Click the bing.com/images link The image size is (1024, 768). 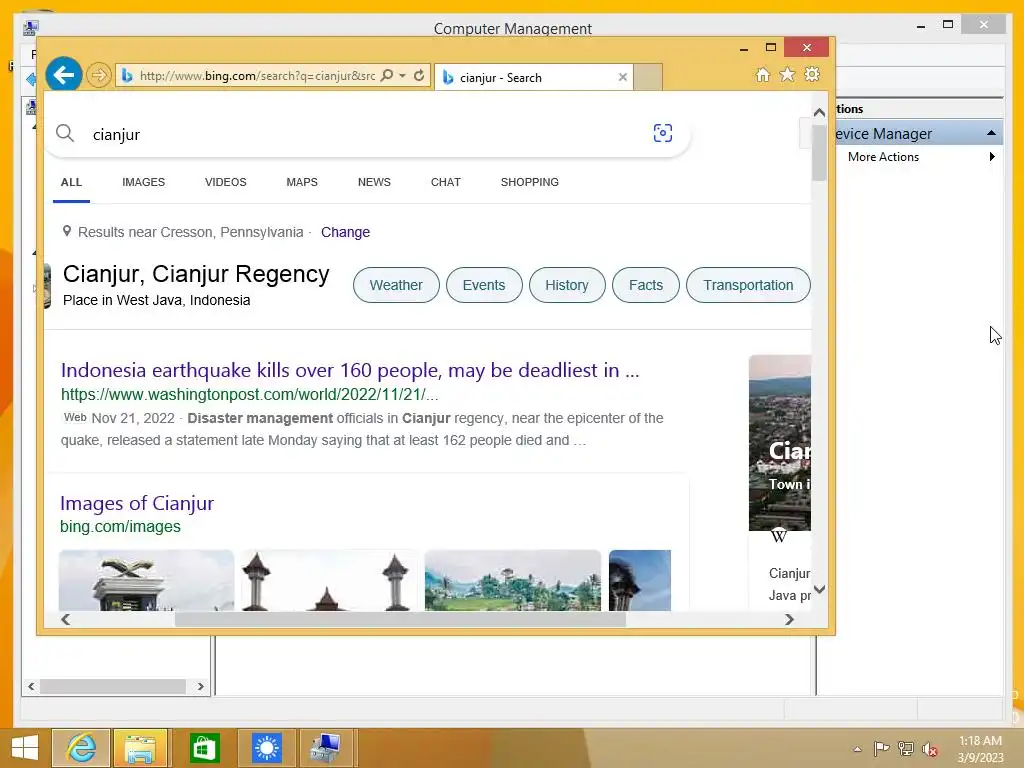click(x=120, y=526)
